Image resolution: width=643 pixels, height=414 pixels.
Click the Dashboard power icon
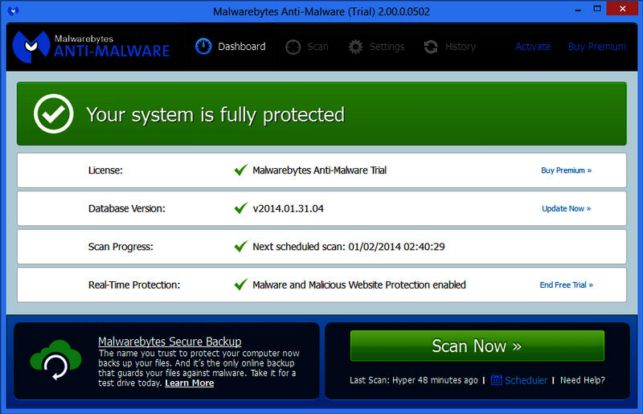(203, 46)
